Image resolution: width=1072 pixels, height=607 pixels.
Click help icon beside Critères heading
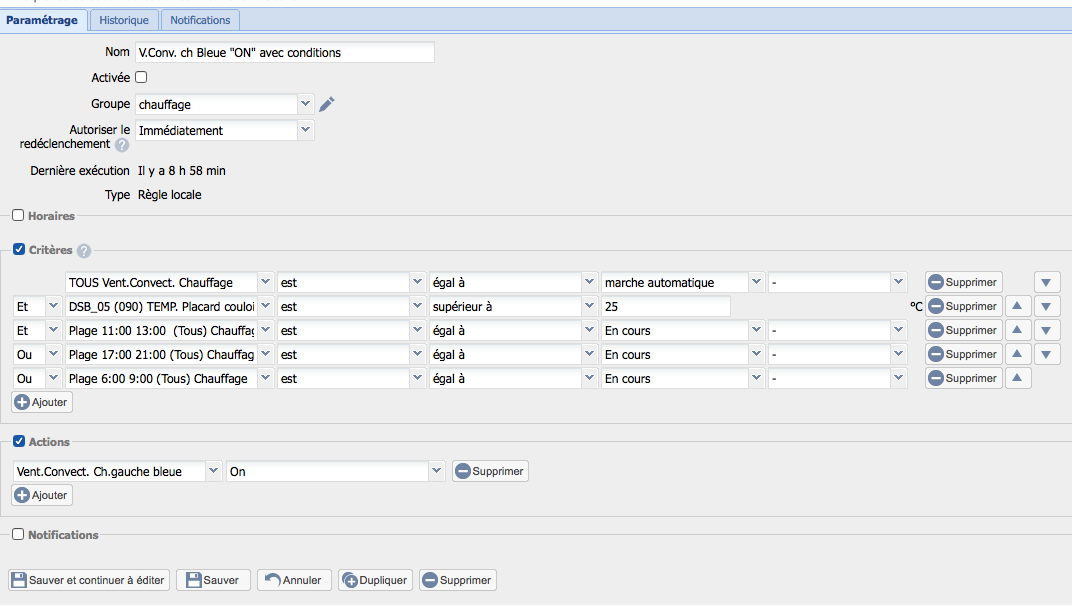(x=84, y=251)
